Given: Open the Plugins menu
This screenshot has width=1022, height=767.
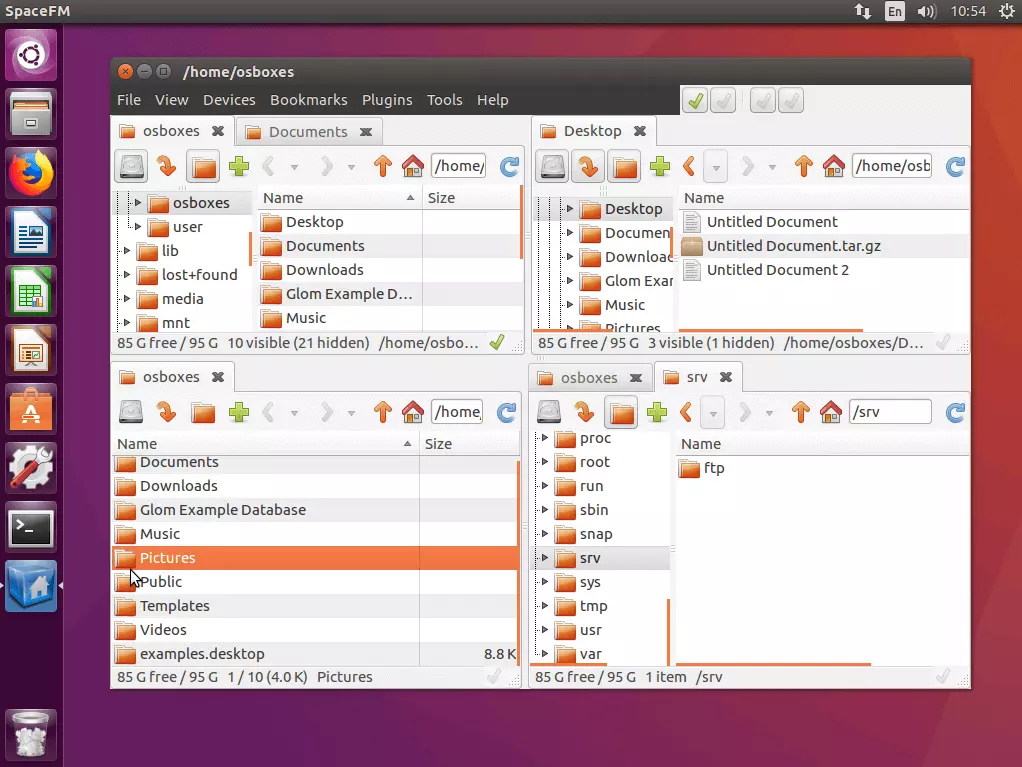Looking at the screenshot, I should tap(387, 100).
